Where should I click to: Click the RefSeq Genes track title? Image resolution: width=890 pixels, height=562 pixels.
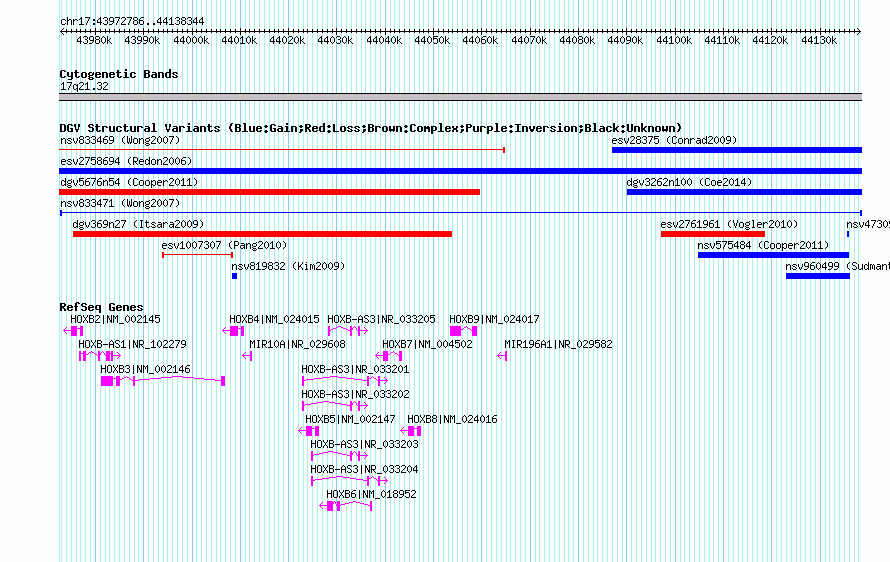coord(102,307)
